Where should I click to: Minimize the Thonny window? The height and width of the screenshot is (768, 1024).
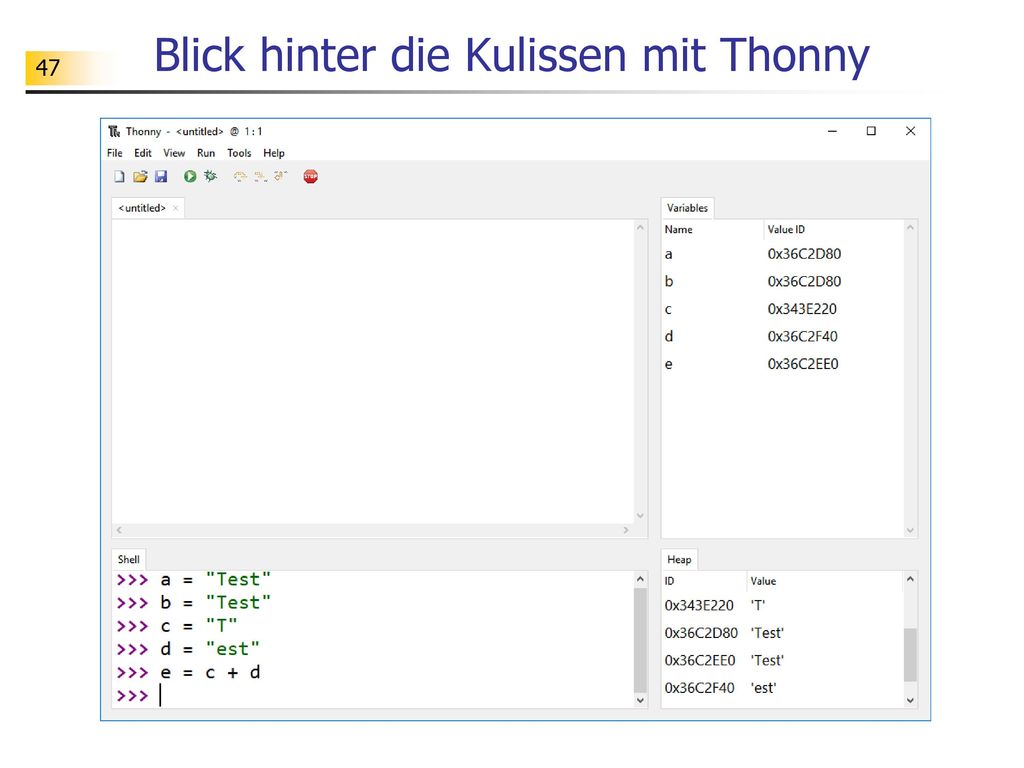click(x=832, y=131)
